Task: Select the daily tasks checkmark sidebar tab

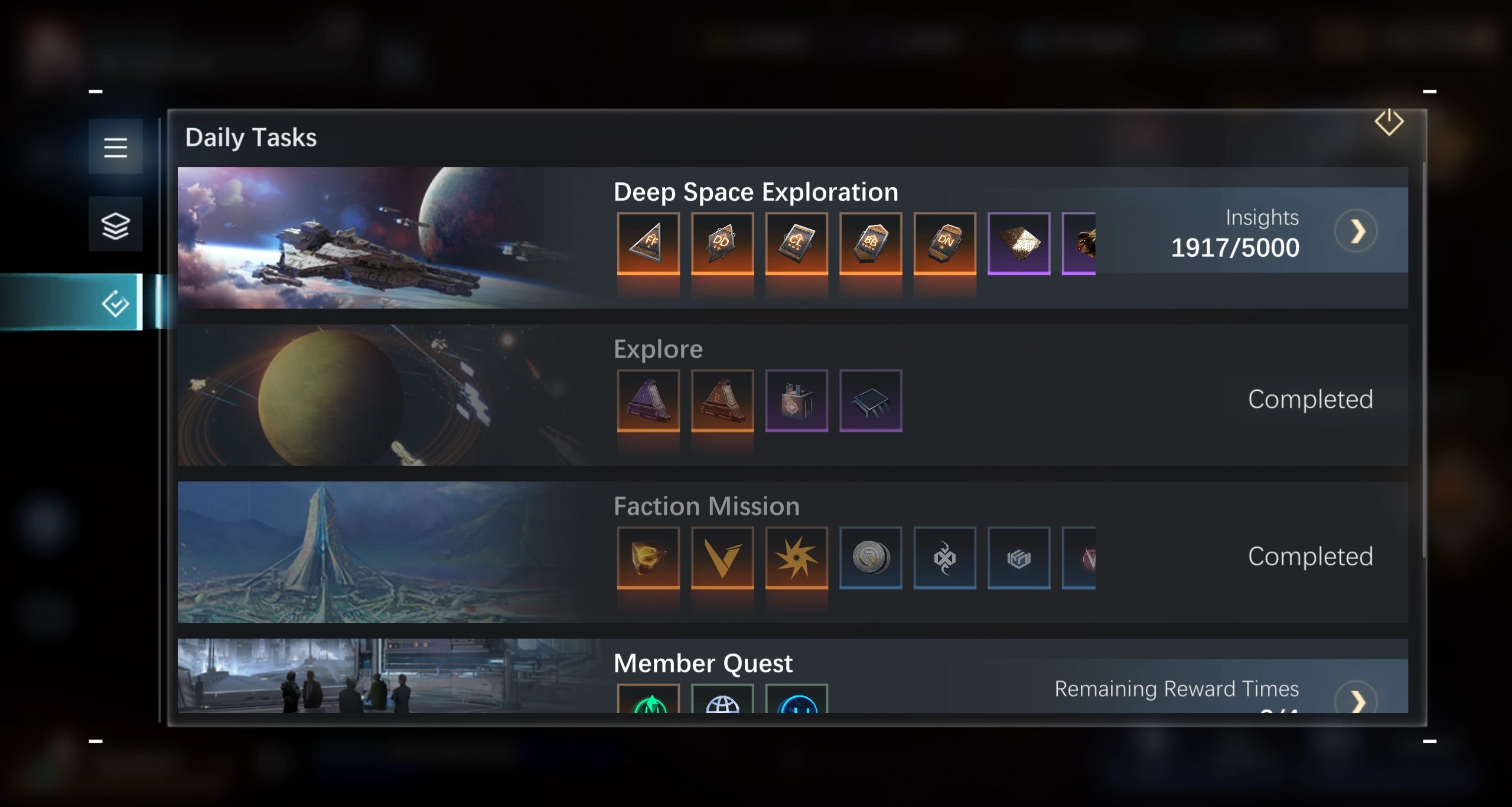Action: tap(115, 303)
